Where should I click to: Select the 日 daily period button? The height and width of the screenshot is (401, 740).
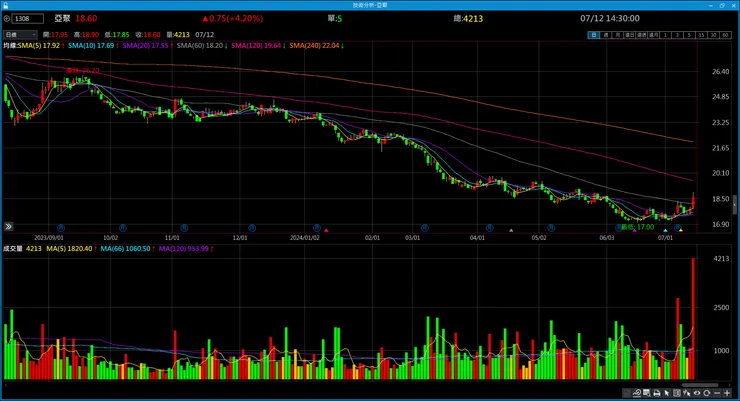[593, 35]
